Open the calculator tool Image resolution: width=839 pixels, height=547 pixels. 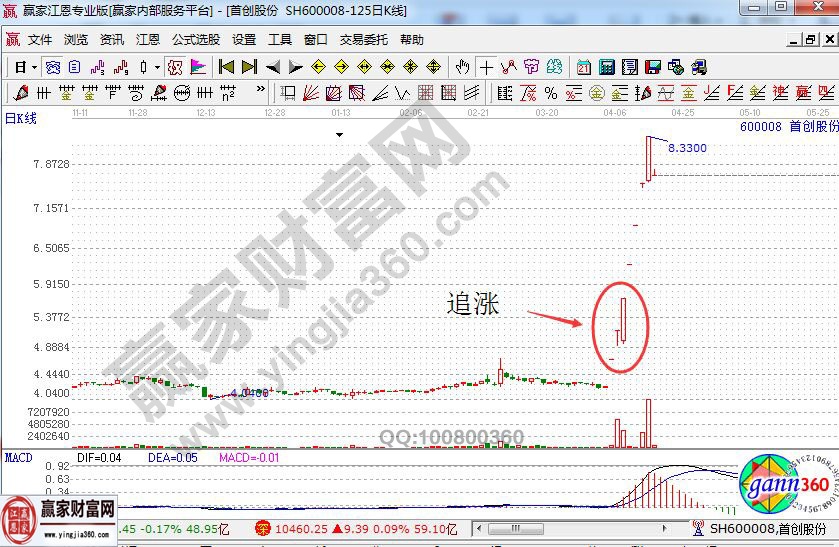(x=607, y=67)
